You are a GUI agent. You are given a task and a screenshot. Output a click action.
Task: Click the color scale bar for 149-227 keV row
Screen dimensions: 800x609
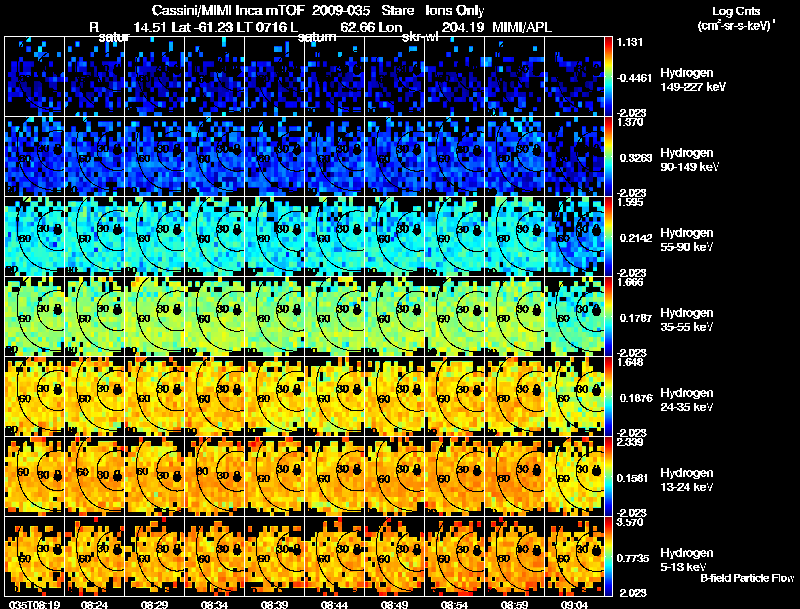pyautogui.click(x=608, y=77)
